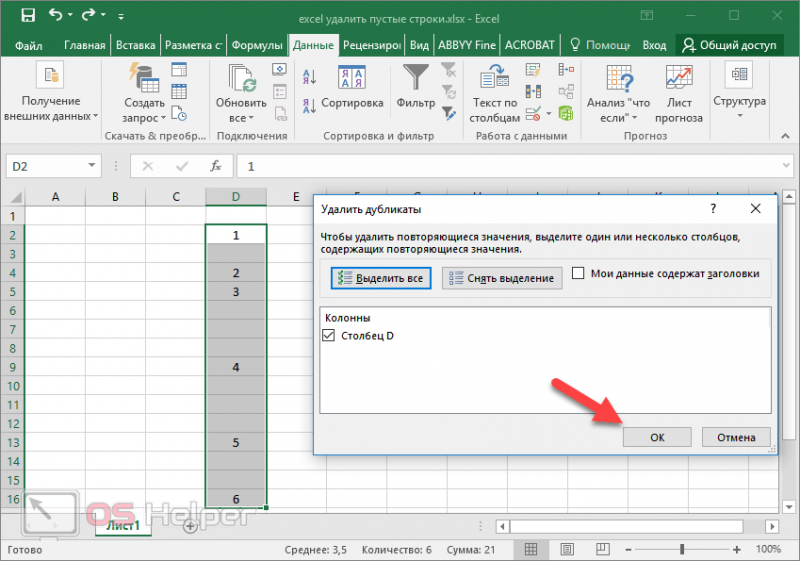
Task: Click the zoom slider handle
Action: [x=682, y=549]
